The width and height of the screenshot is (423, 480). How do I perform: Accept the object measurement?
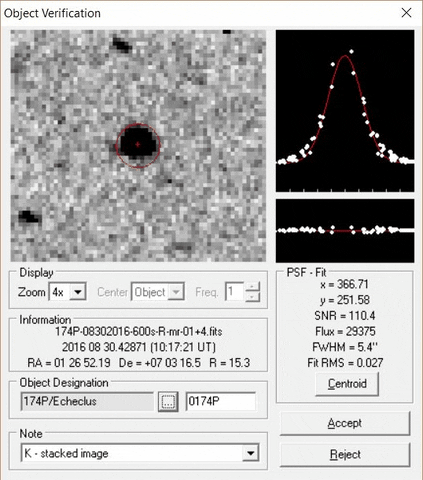coord(345,423)
